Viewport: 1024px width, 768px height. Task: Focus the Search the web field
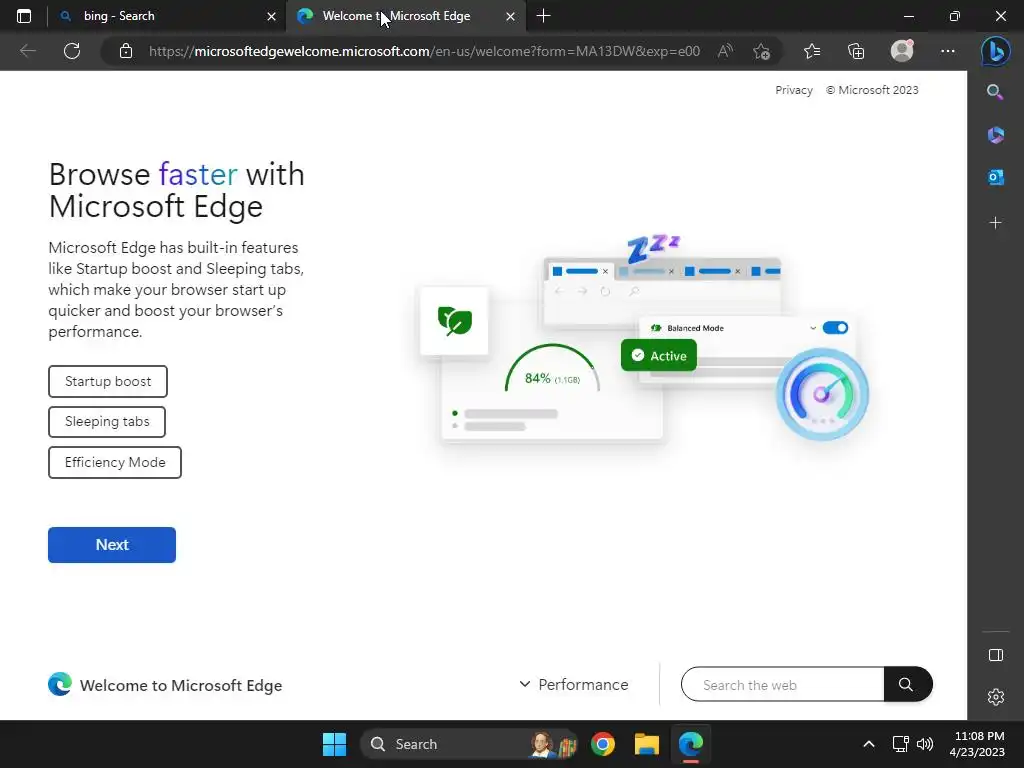[x=782, y=684]
